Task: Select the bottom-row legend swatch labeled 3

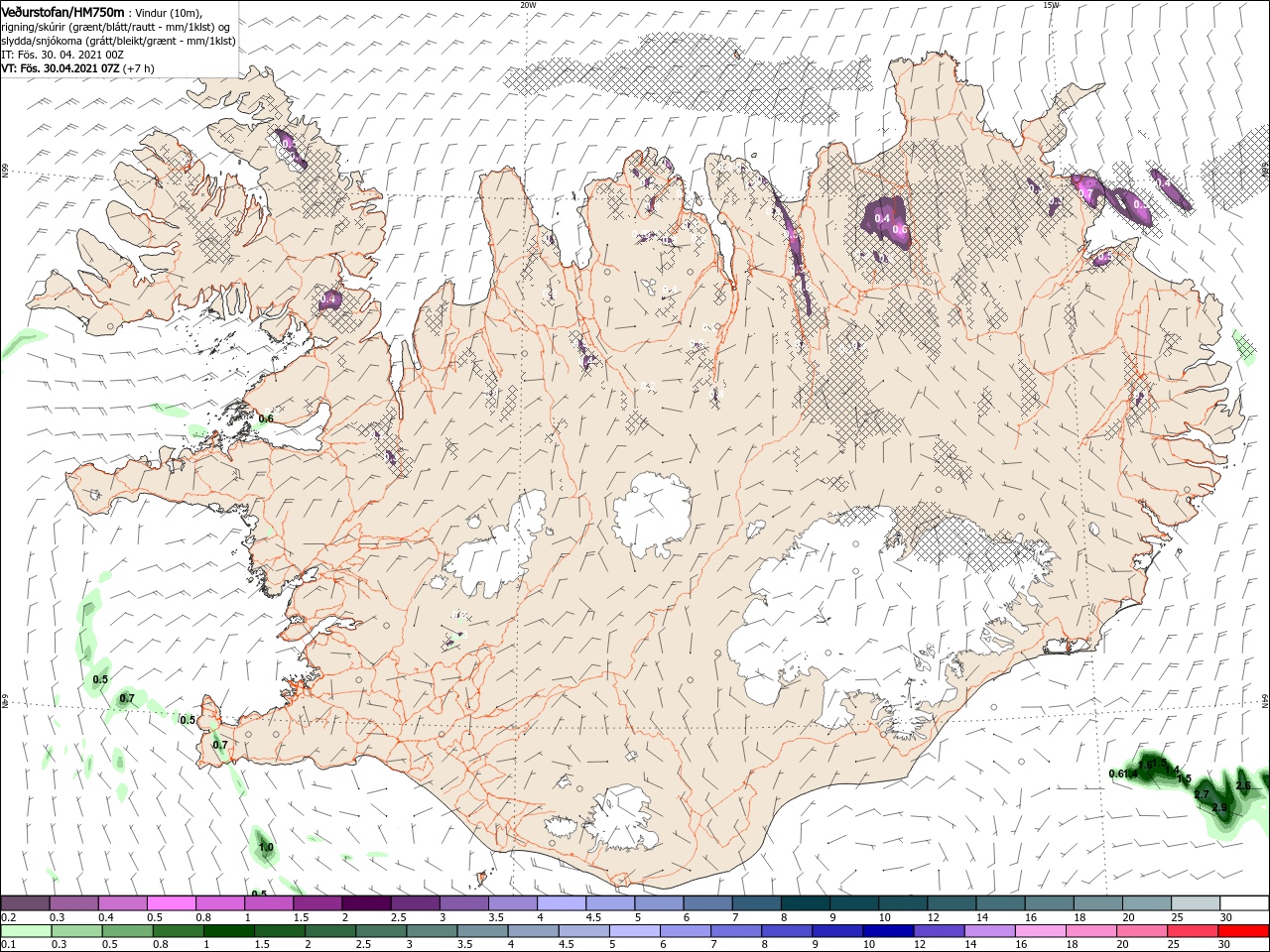Action: [432, 932]
